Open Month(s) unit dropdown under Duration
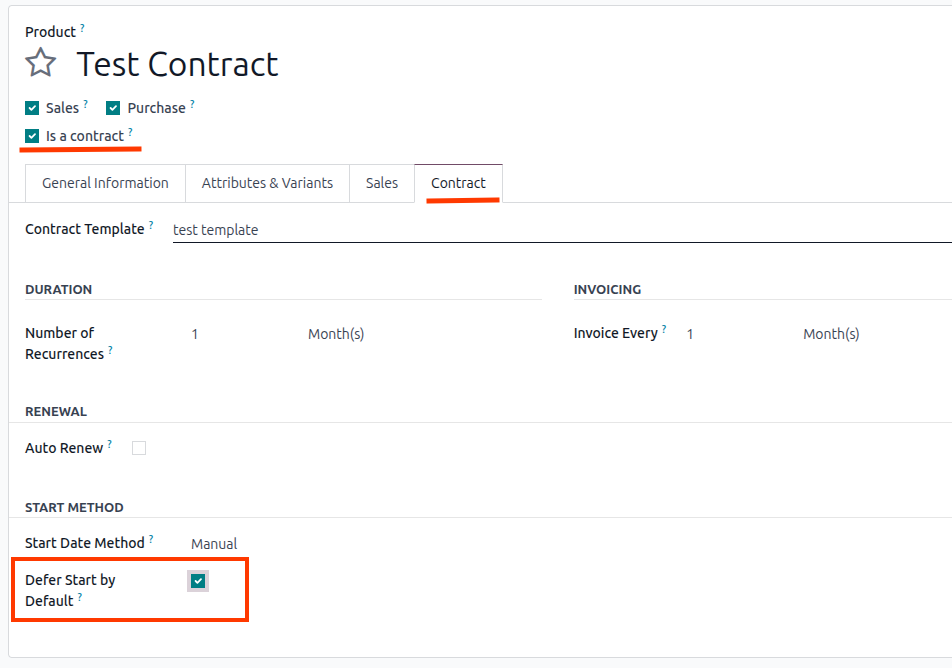This screenshot has width=952, height=668. click(336, 334)
